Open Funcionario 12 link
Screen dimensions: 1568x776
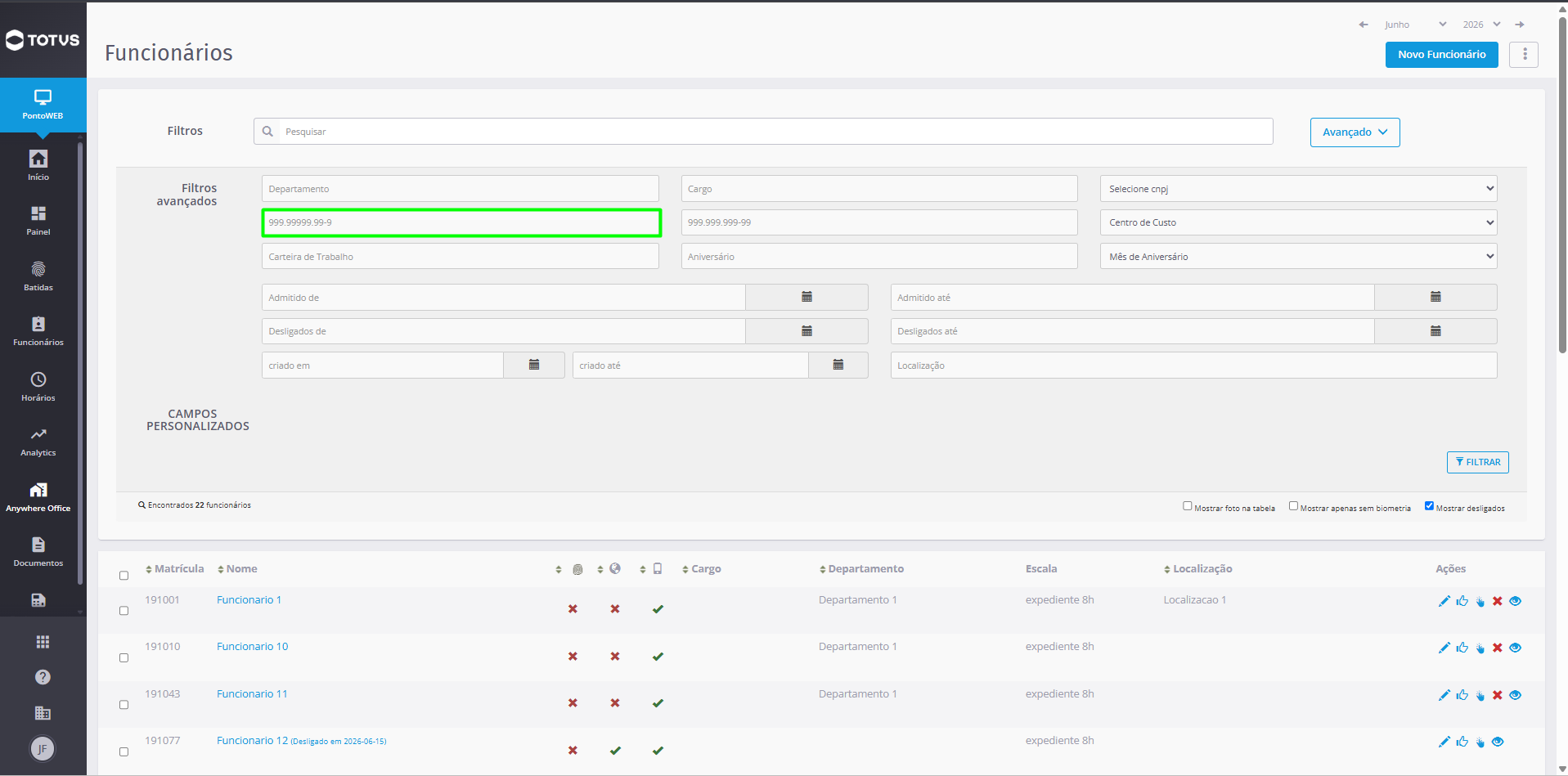click(x=252, y=741)
